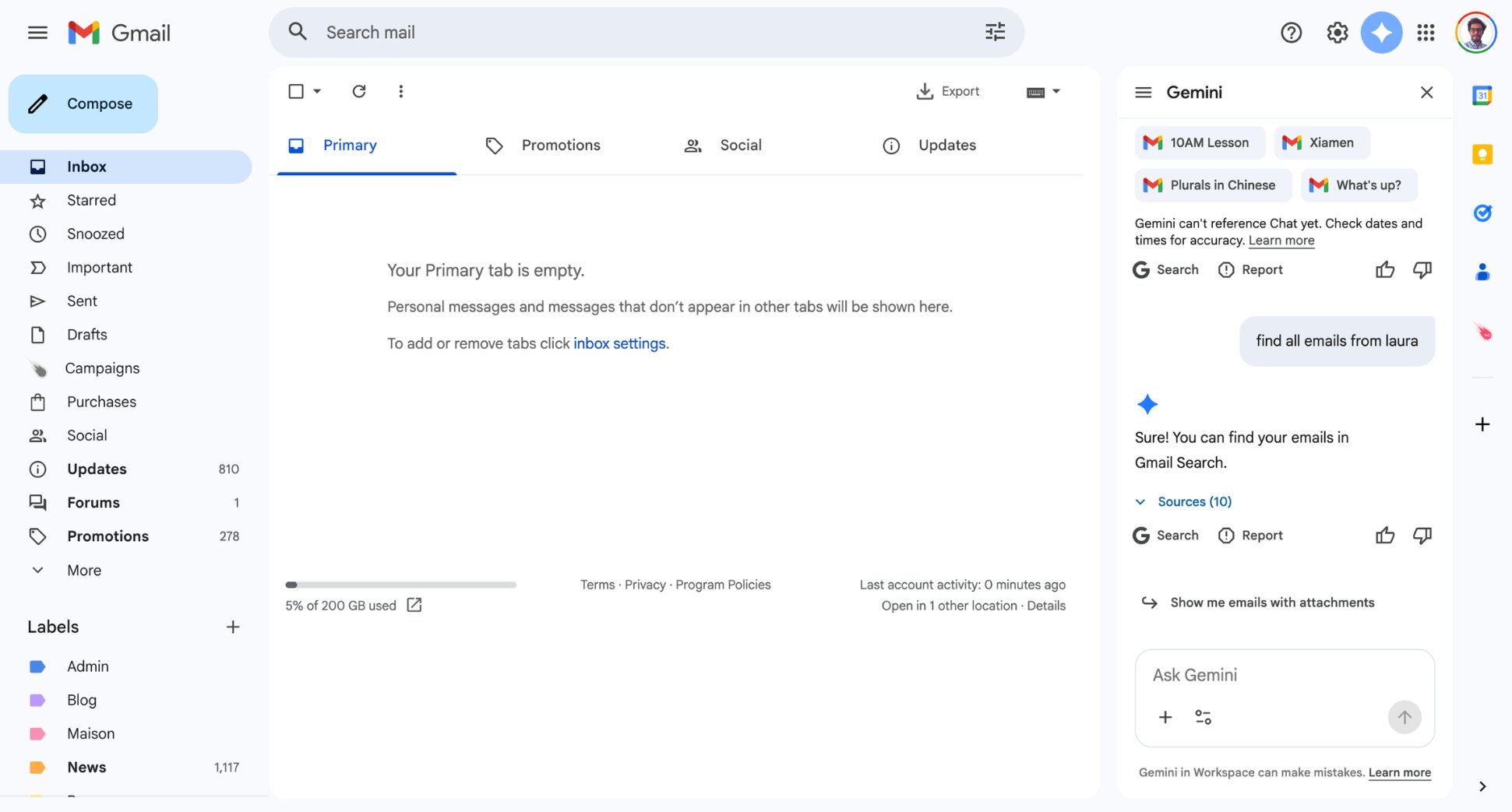Open Google Keep in the side panel
1512x812 pixels.
tap(1482, 154)
